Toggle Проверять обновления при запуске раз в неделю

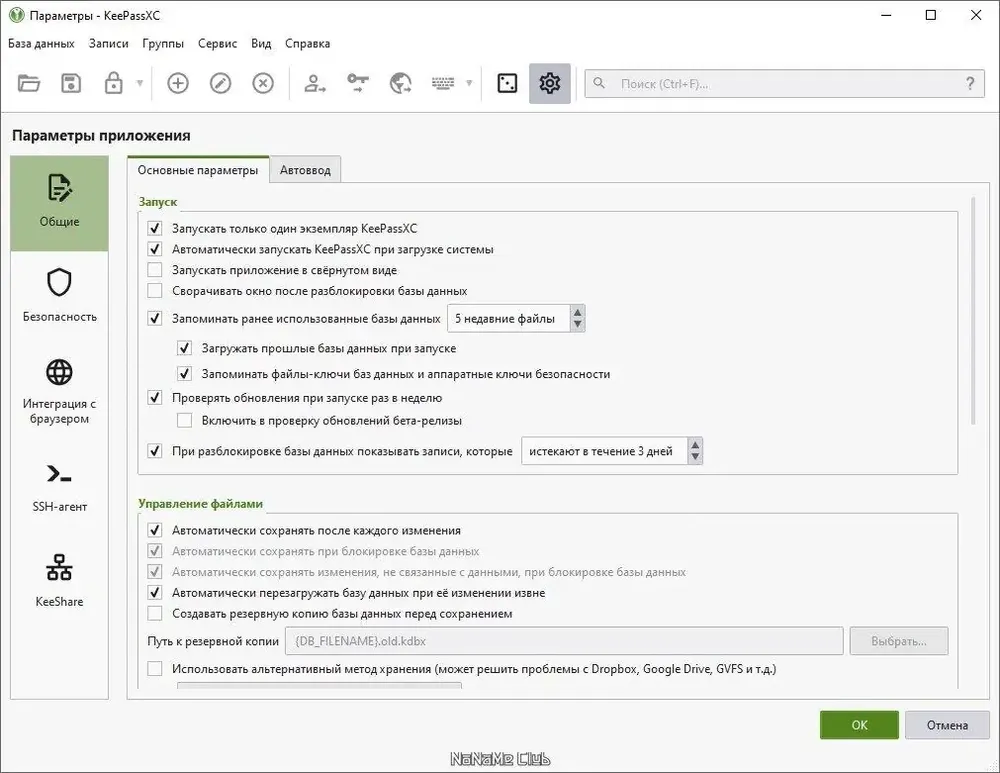pos(155,398)
